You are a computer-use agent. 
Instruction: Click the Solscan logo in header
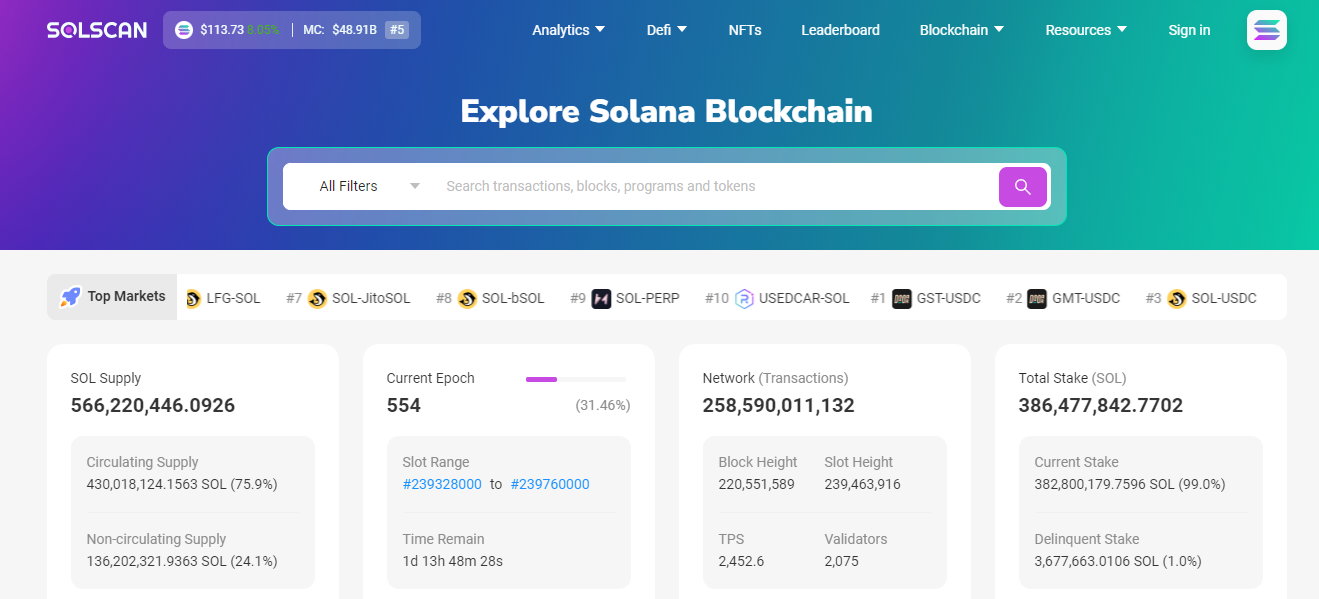pyautogui.click(x=95, y=30)
